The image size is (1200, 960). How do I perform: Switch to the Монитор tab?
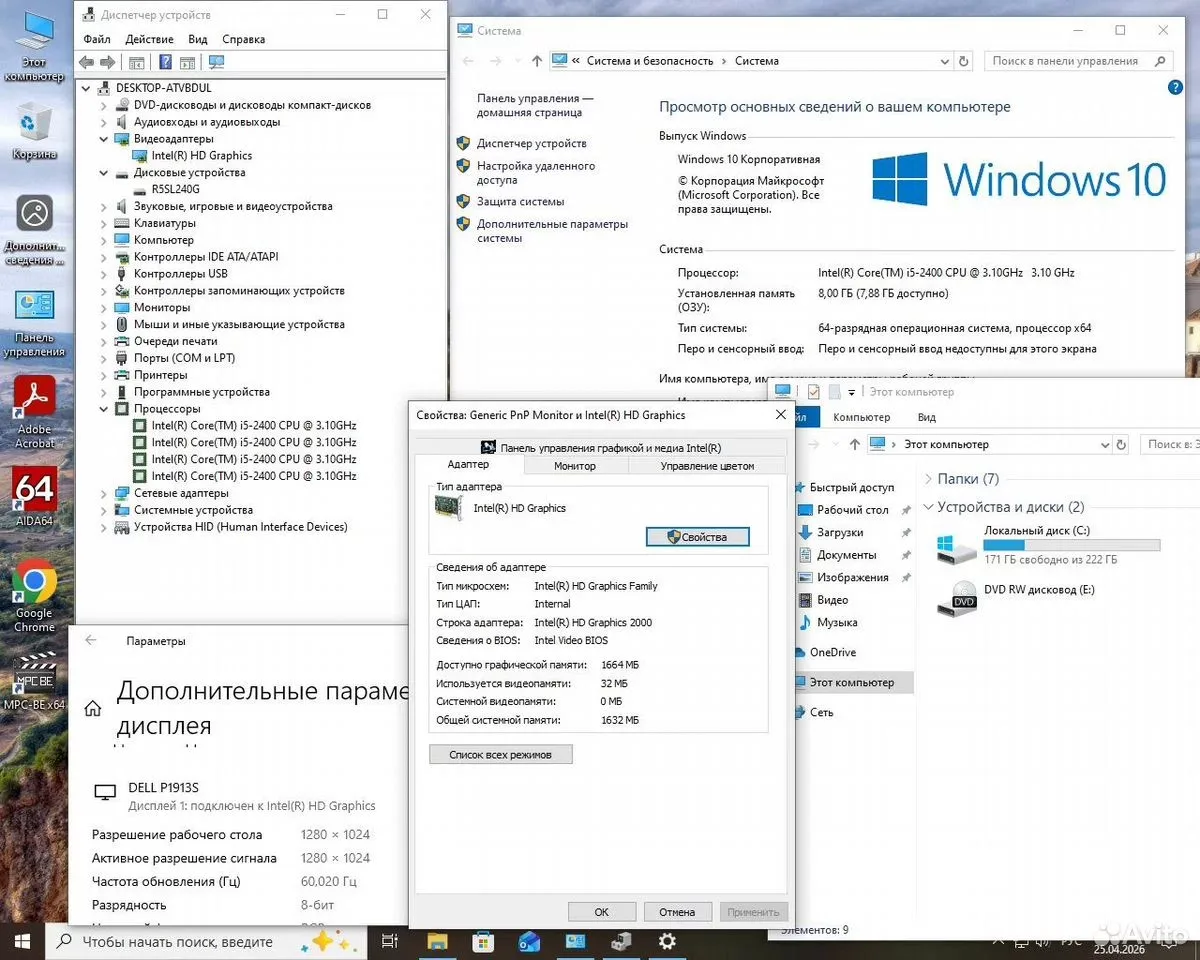575,466
